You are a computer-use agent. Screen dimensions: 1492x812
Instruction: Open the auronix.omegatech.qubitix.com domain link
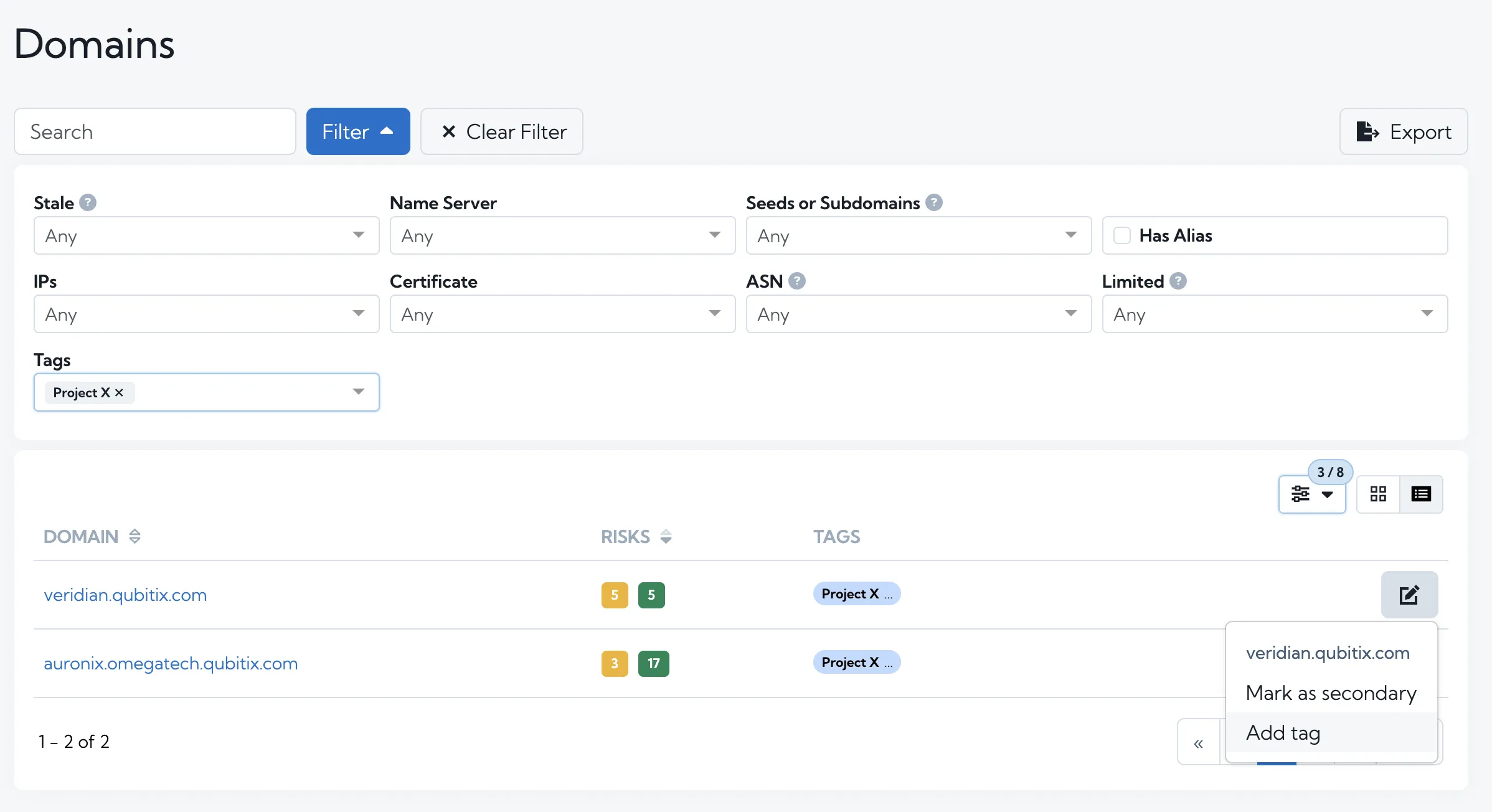tap(171, 663)
